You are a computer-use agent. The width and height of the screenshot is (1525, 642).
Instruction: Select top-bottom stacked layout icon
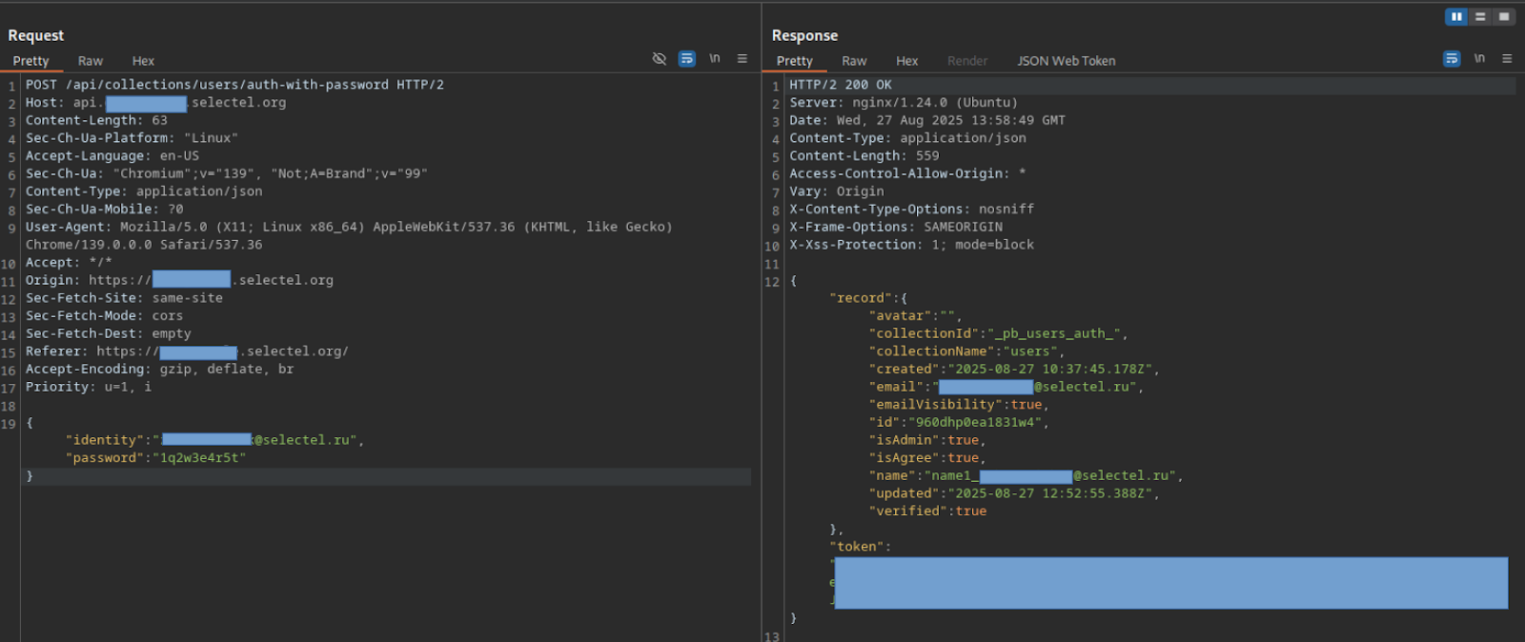click(1480, 17)
